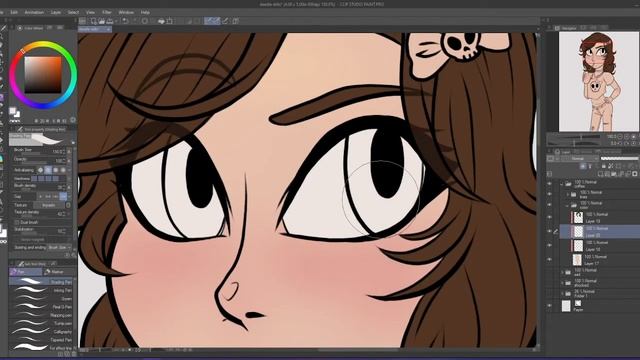Toggle visibility of the color folder
Viewport: 640px width, 360px height.
pyautogui.click(x=550, y=205)
